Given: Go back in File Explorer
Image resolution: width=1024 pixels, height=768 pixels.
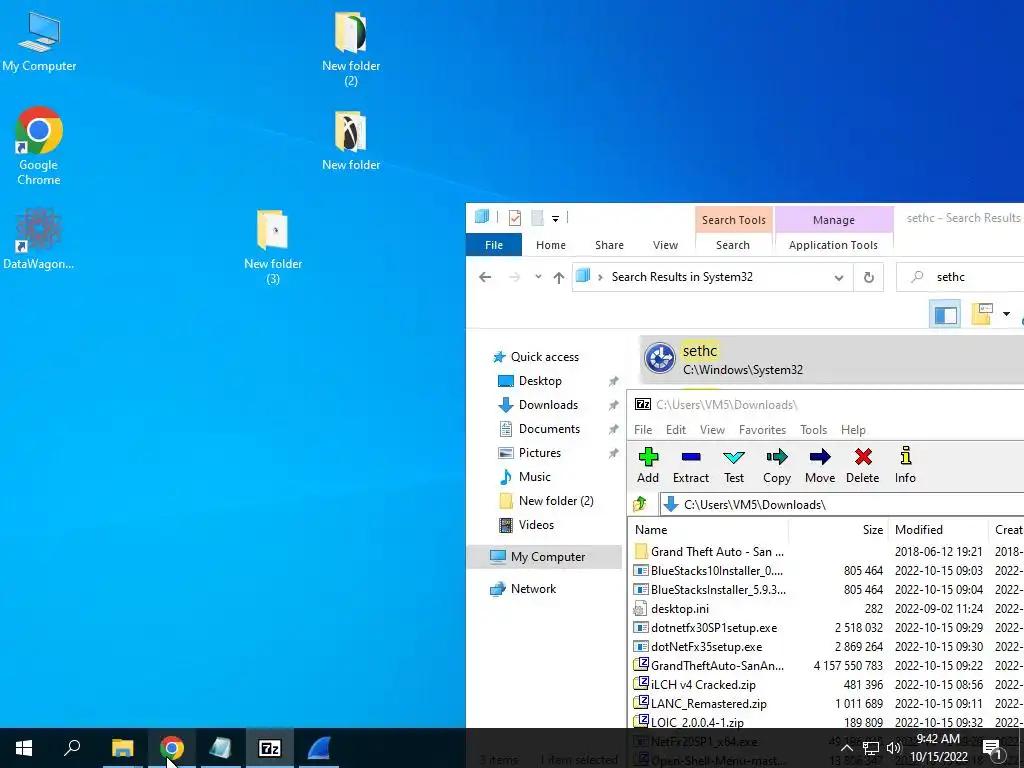Looking at the screenshot, I should pos(485,277).
